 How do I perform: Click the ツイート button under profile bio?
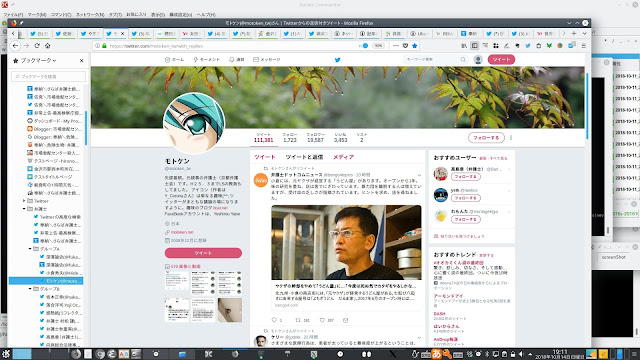click(203, 253)
